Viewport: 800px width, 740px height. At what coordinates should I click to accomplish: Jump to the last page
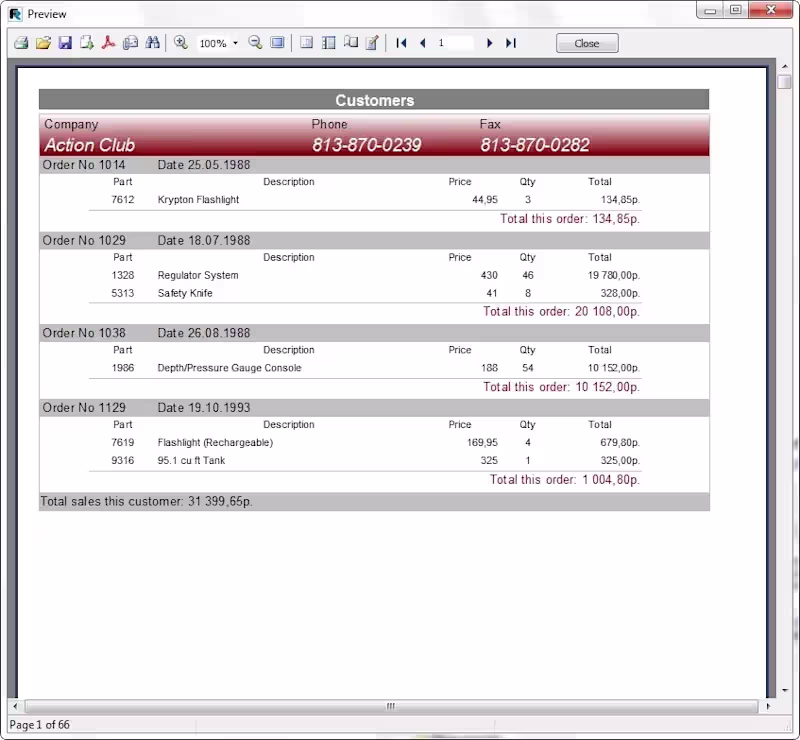(511, 43)
